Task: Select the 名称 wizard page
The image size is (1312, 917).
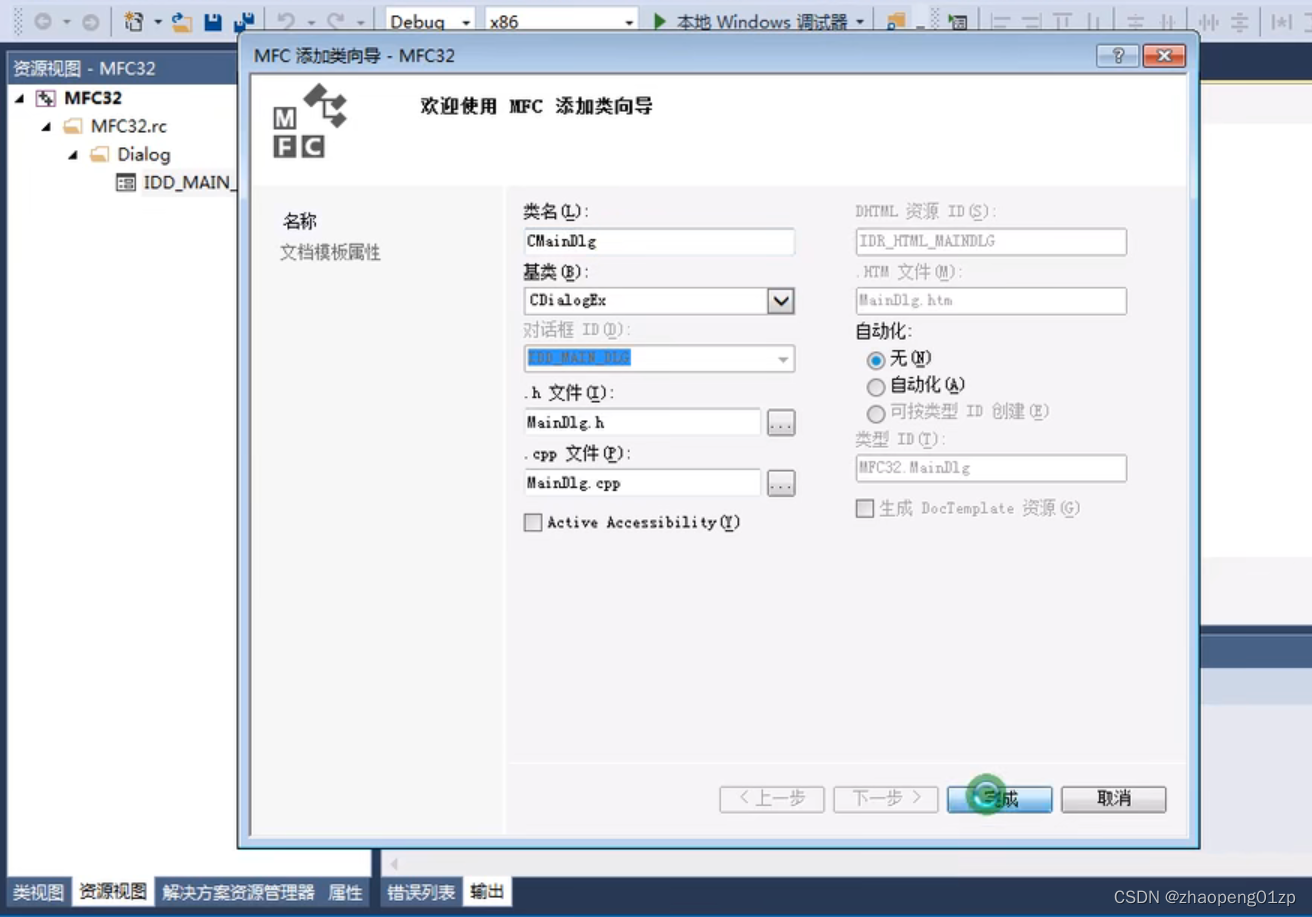Action: pos(299,221)
